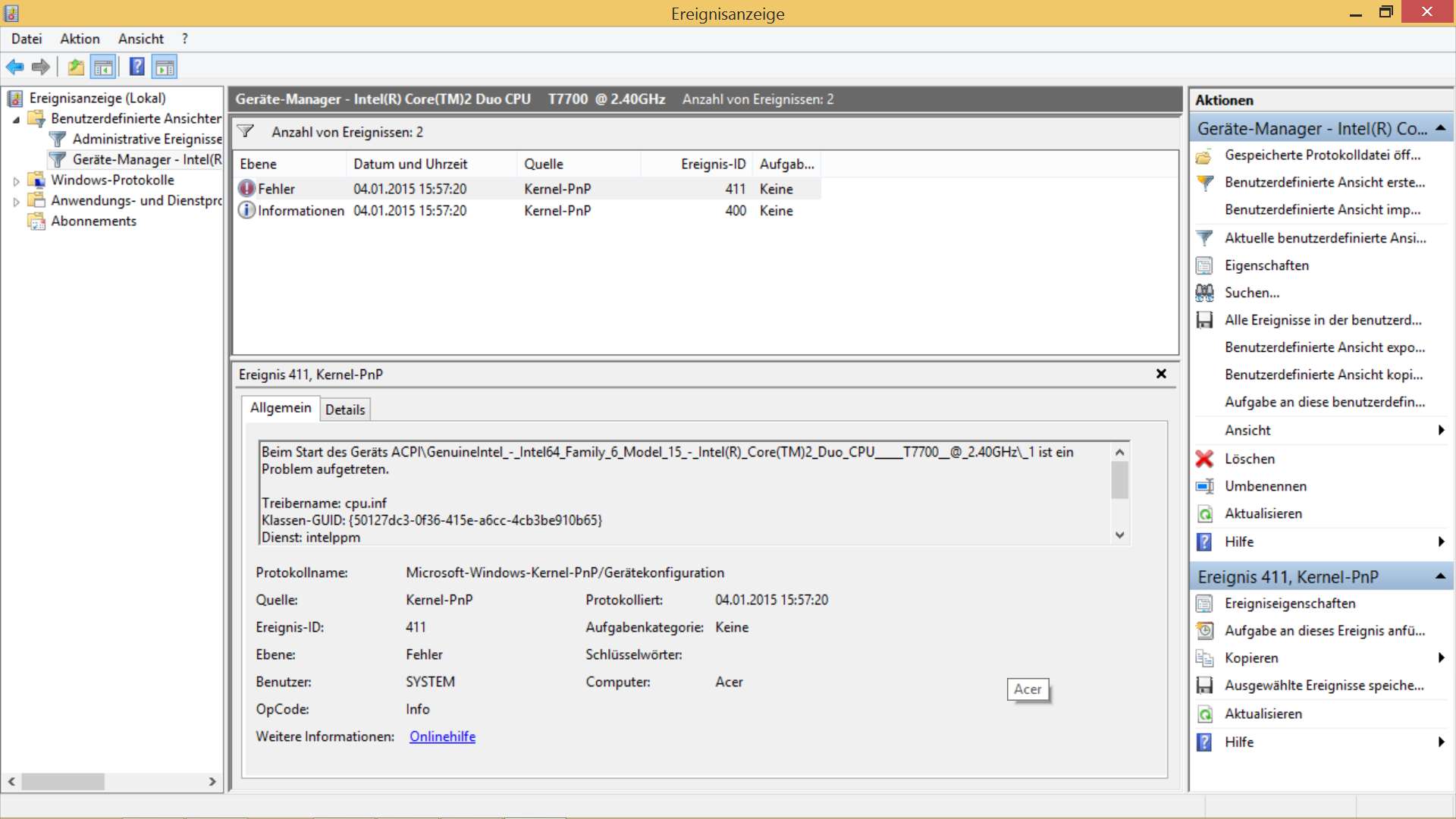Expand Anwendungs- und Dienstprotokolle tree node
The height and width of the screenshot is (819, 1456).
16,201
